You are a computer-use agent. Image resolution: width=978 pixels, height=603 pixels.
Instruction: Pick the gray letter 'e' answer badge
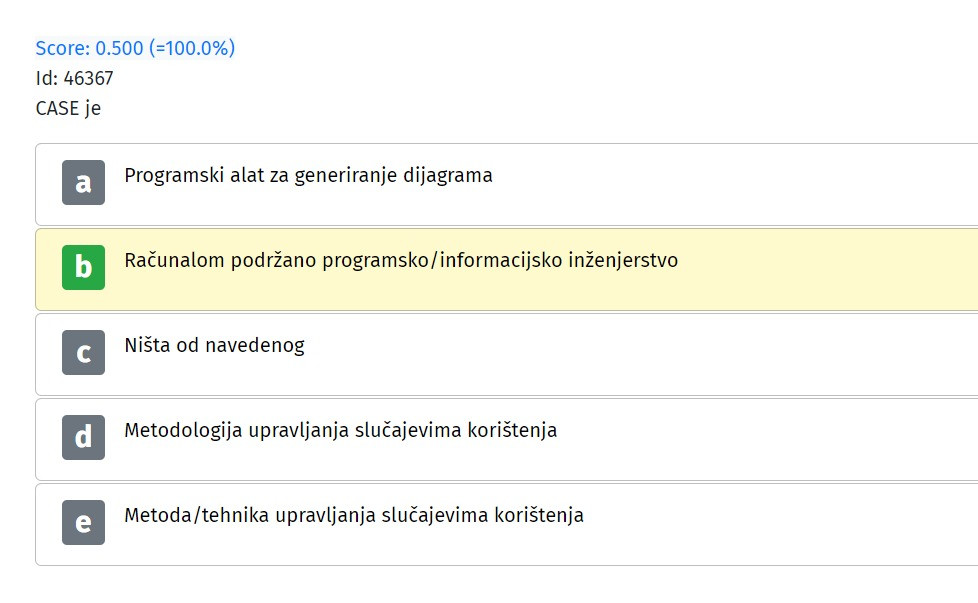pos(83,523)
